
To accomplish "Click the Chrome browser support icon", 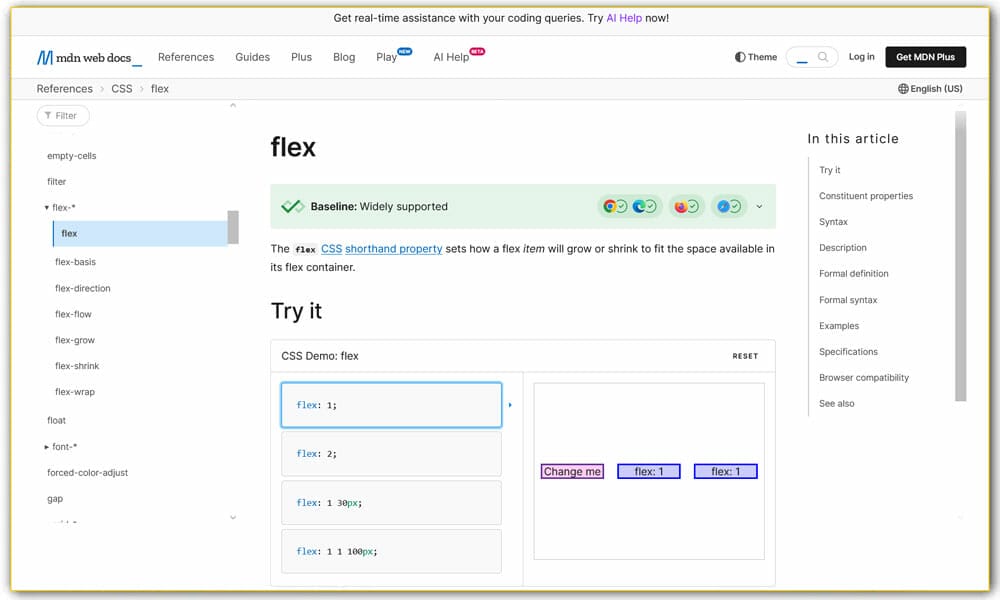I will (609, 207).
